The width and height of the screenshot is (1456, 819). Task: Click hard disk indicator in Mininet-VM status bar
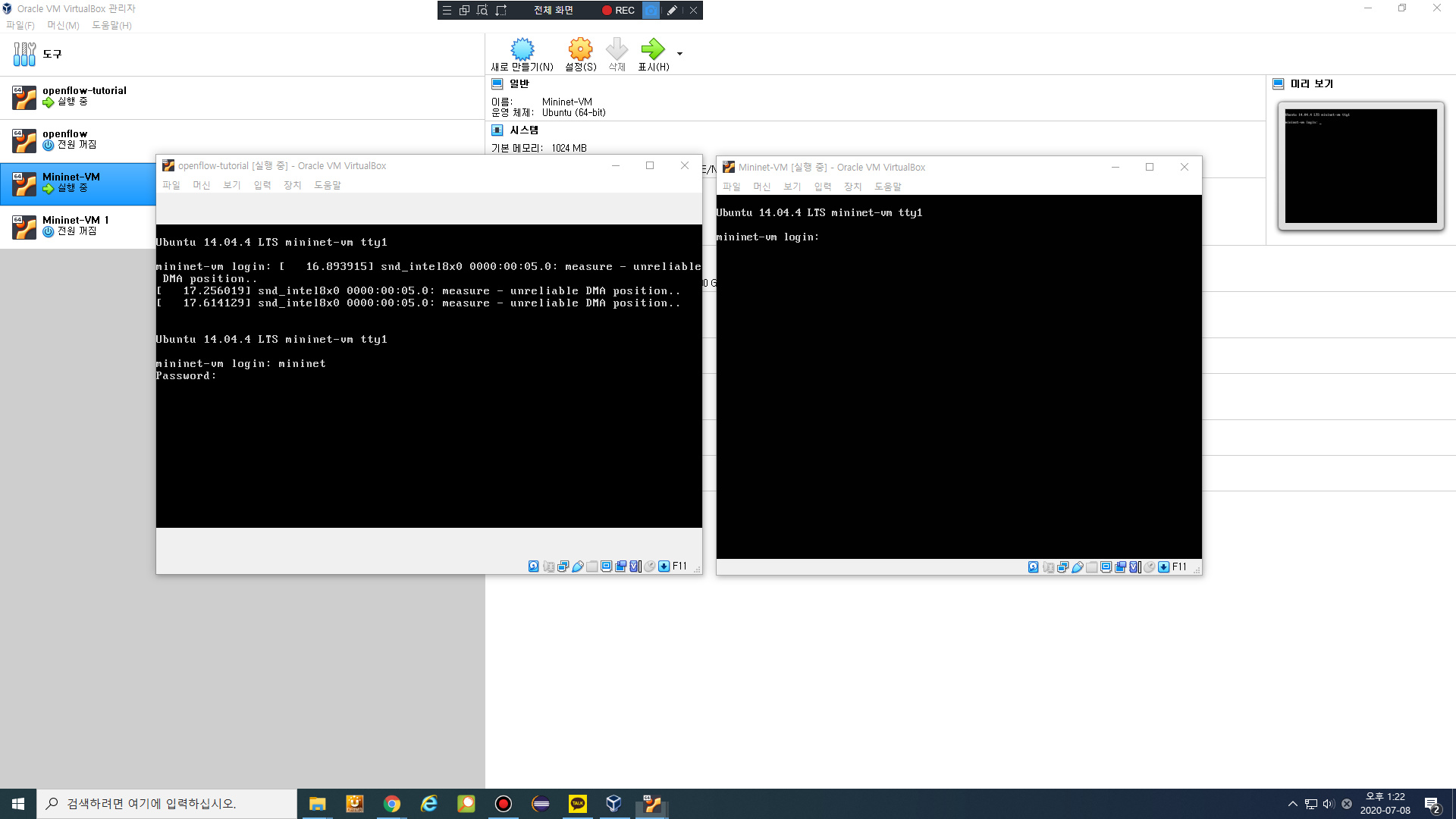(1034, 567)
